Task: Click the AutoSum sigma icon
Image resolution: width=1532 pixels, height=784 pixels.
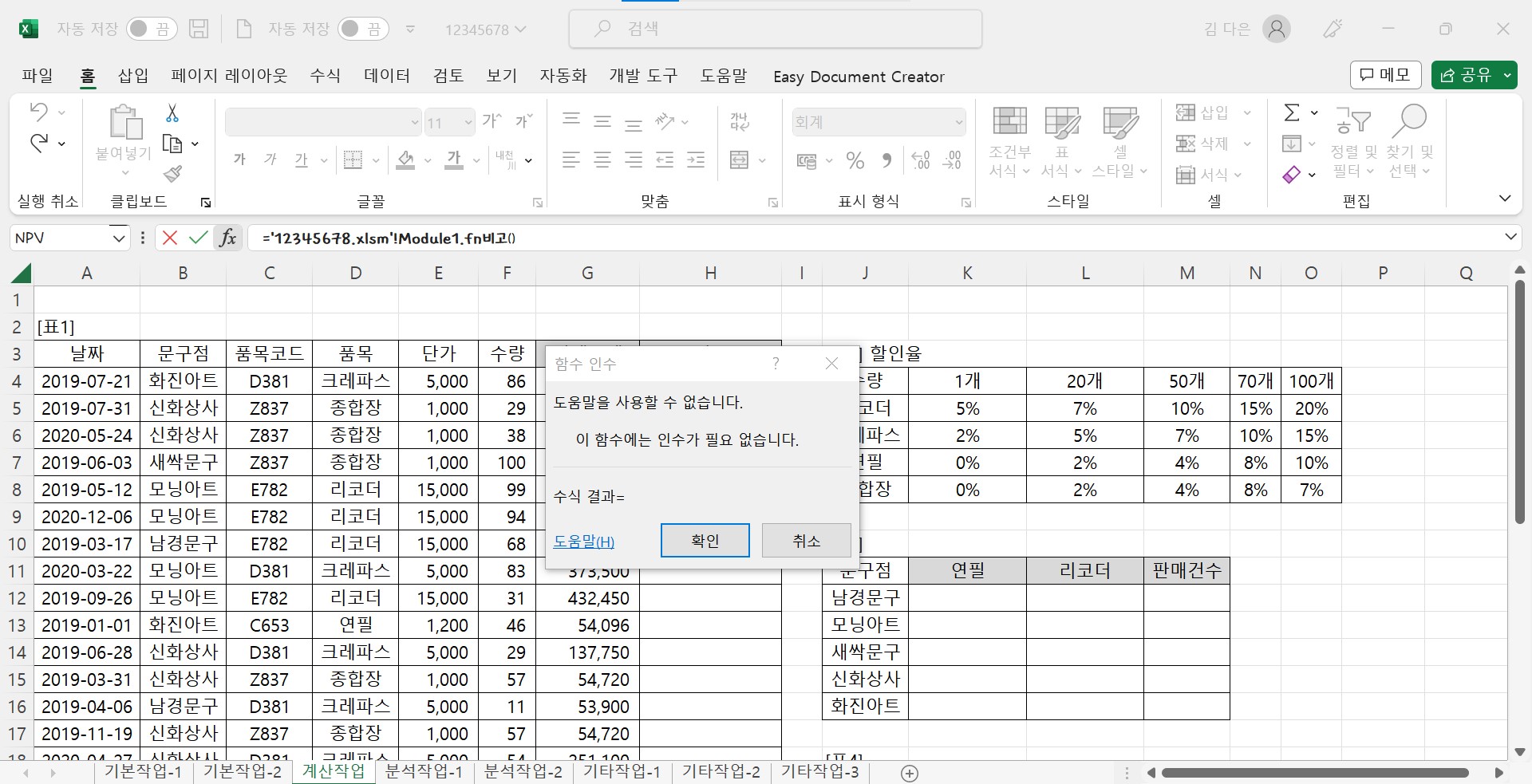Action: point(1291,112)
